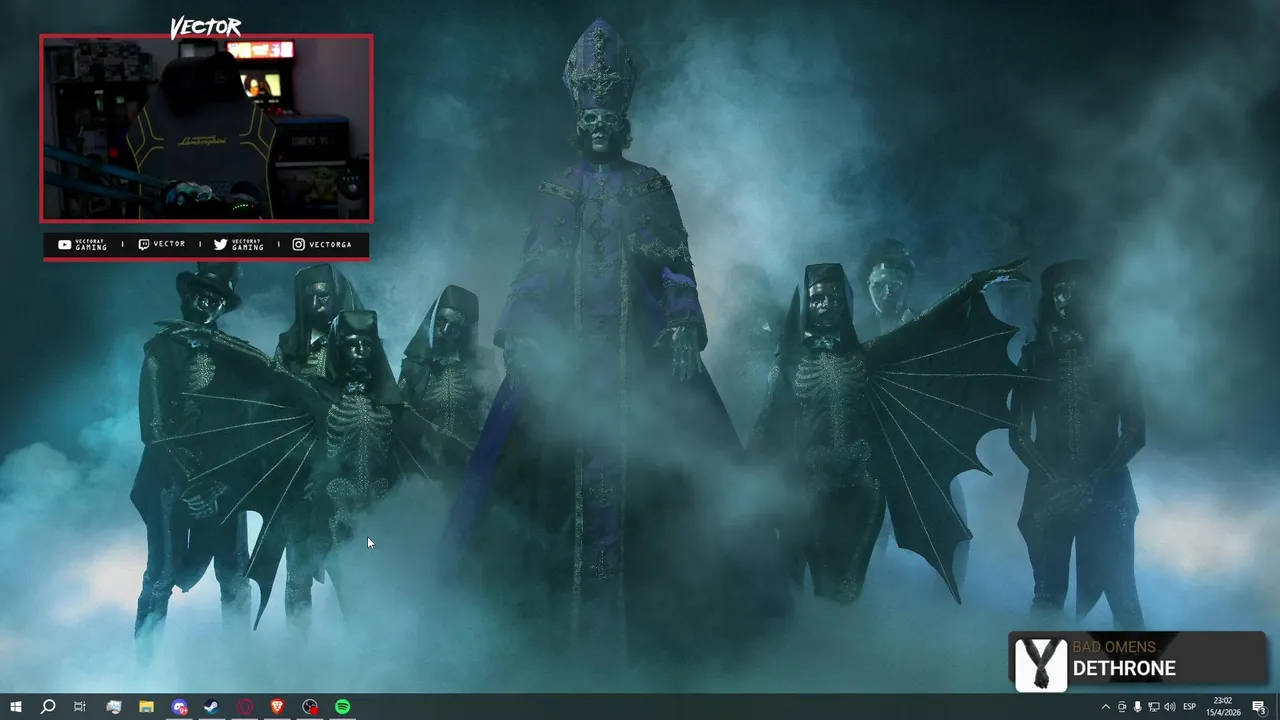The height and width of the screenshot is (720, 1280).
Task: Open the volume speaker tray icon
Action: point(1170,707)
